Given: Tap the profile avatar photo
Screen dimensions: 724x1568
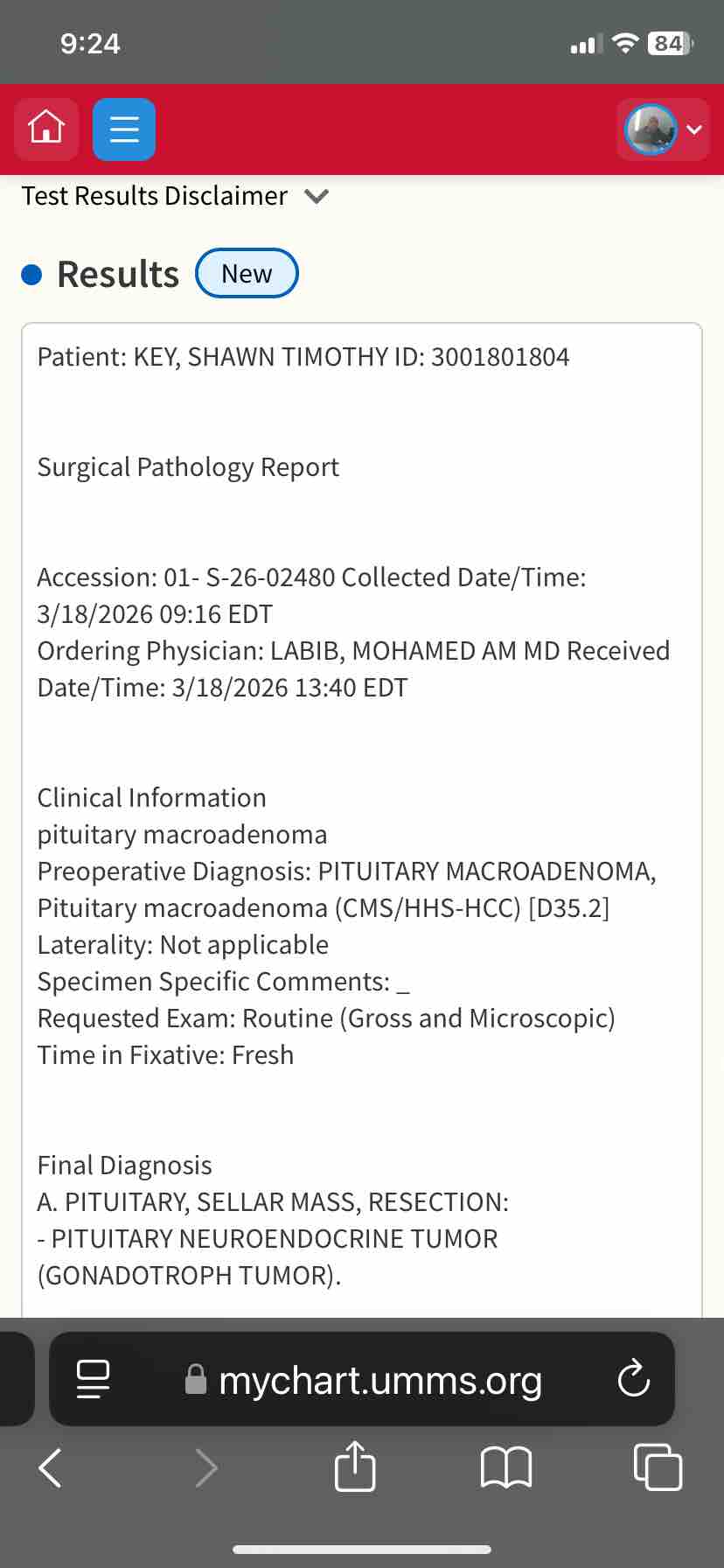Looking at the screenshot, I should (x=650, y=129).
